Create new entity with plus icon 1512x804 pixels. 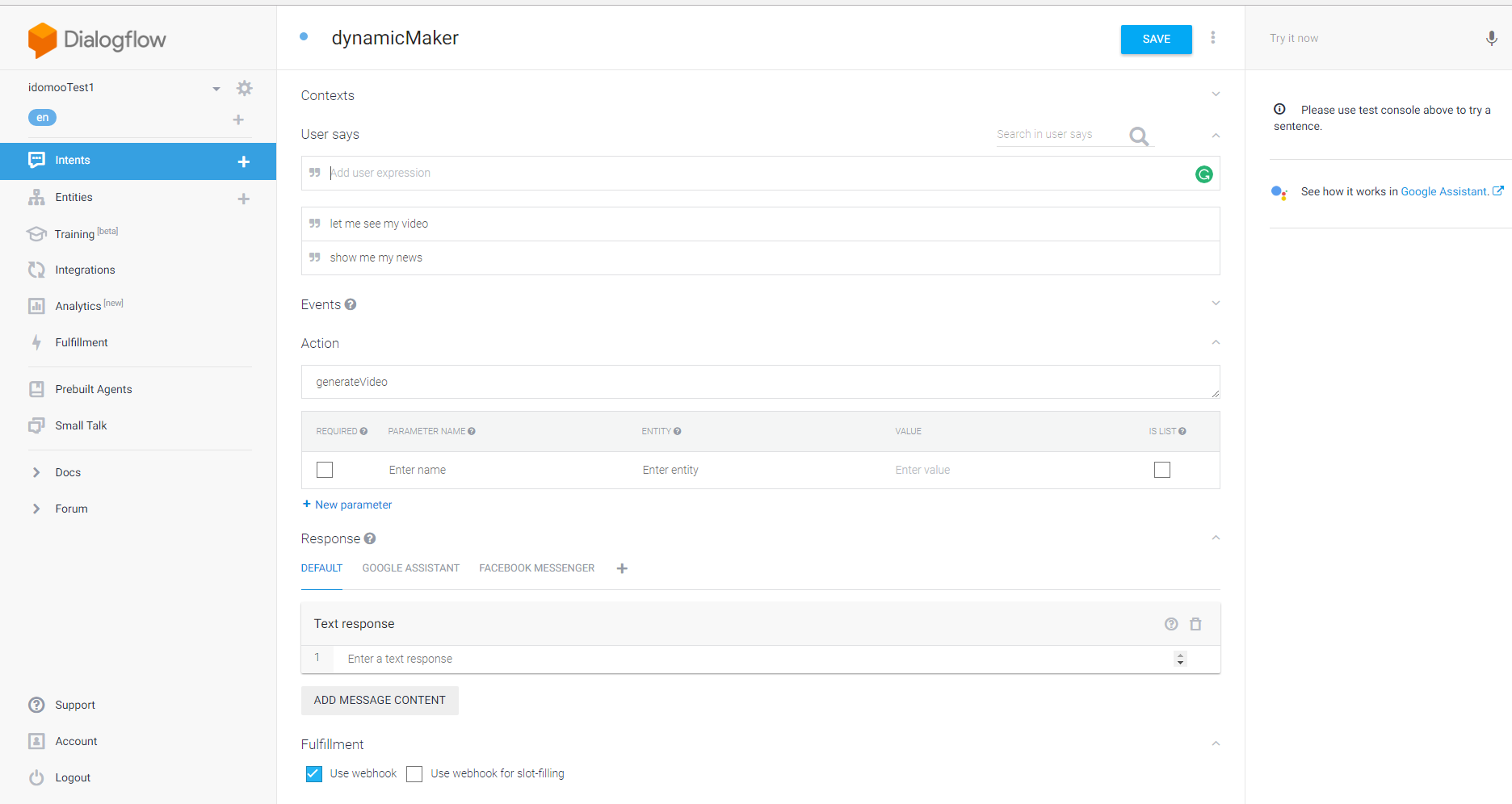pyautogui.click(x=244, y=199)
